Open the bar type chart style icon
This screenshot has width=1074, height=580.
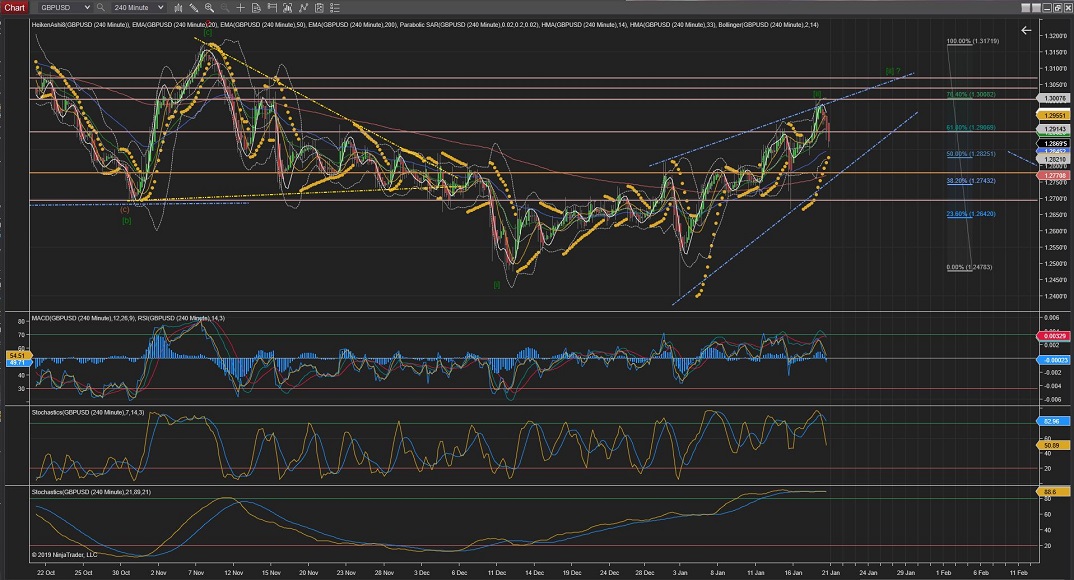click(x=177, y=7)
